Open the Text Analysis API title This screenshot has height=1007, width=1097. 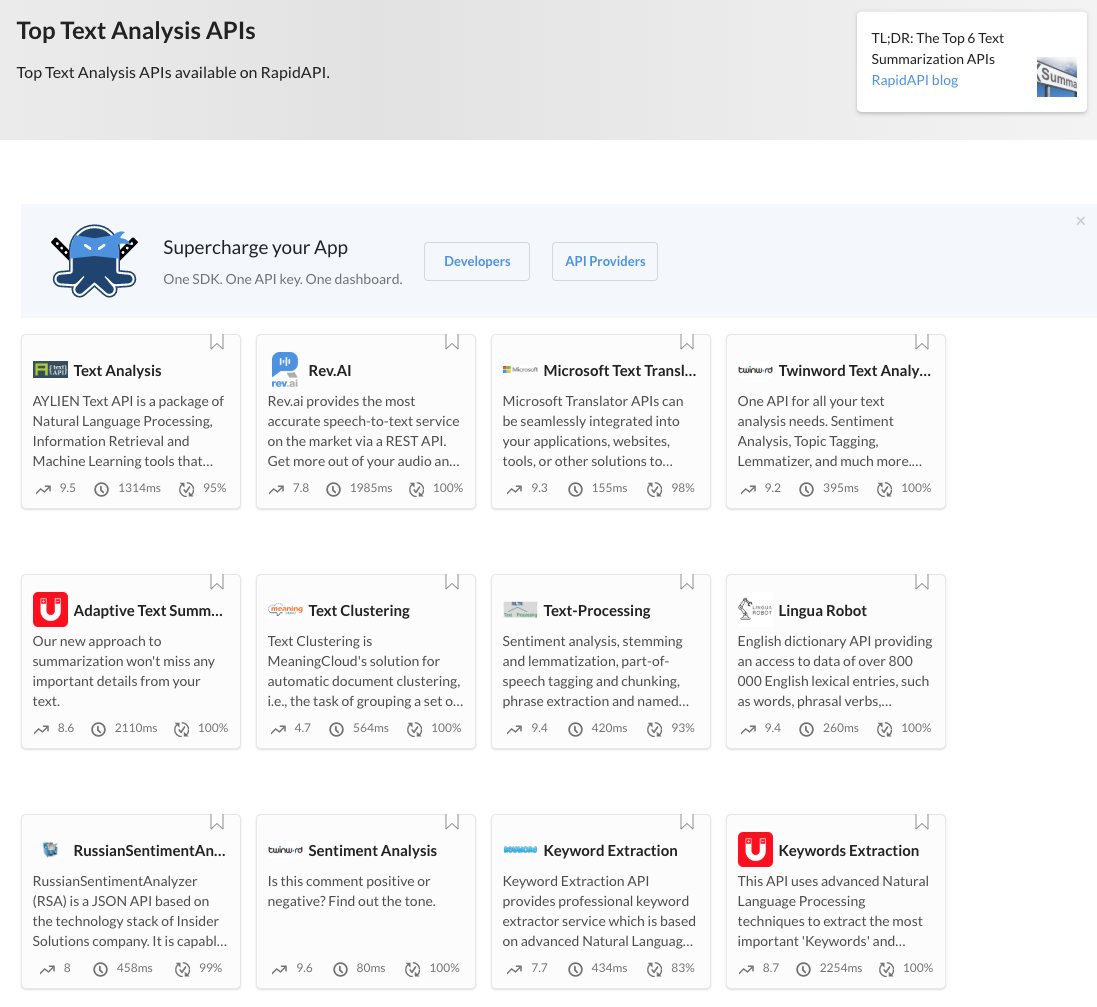(118, 370)
